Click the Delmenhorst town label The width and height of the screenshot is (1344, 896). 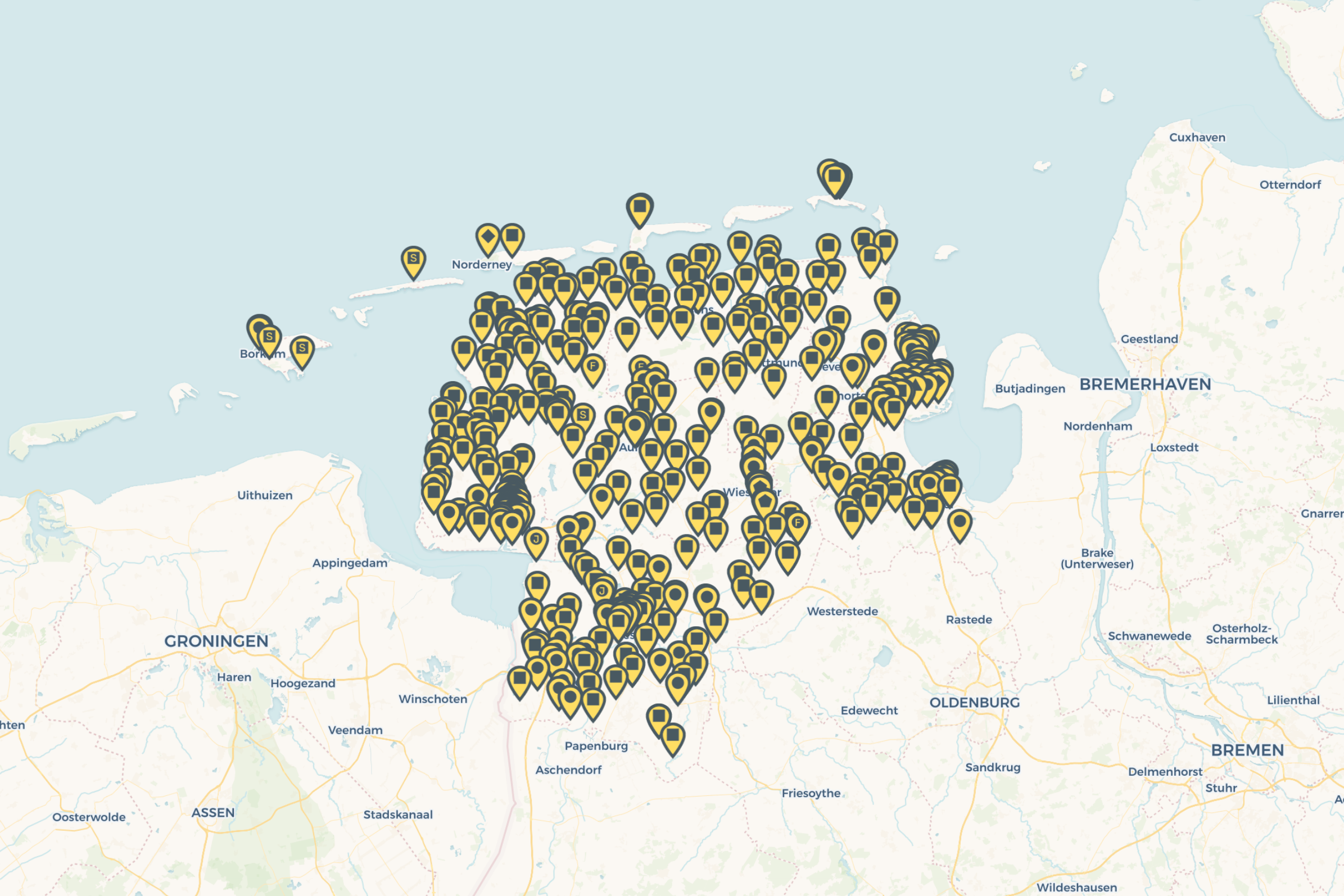1165,772
